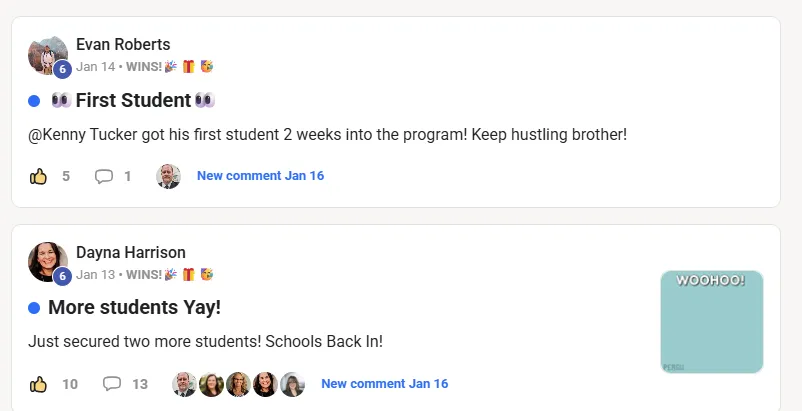Open comments on First Student post

click(104, 176)
